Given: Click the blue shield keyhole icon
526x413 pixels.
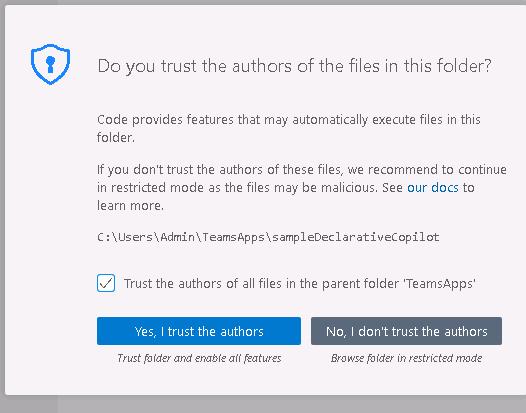Looking at the screenshot, I should 50,64.
